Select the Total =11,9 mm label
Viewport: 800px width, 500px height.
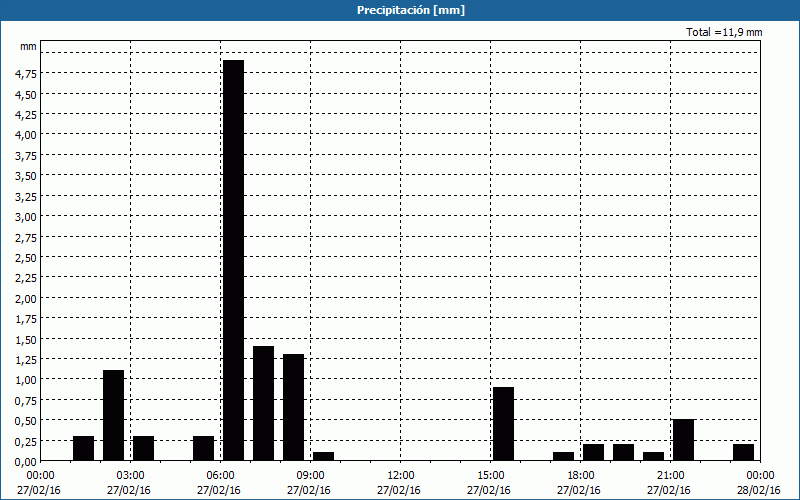[x=724, y=32]
